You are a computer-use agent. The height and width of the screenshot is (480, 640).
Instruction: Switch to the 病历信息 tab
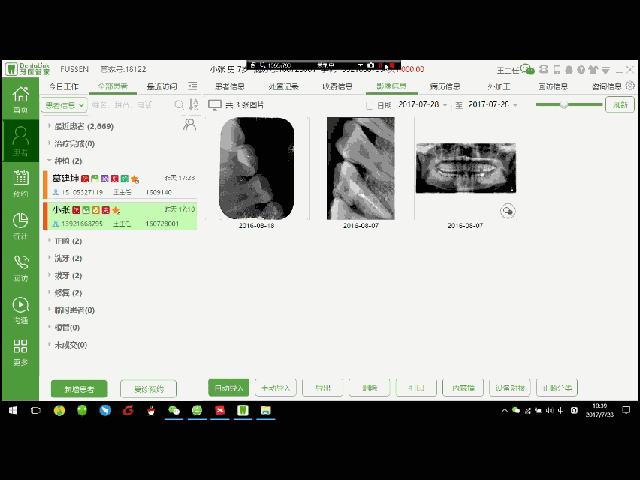(x=445, y=87)
